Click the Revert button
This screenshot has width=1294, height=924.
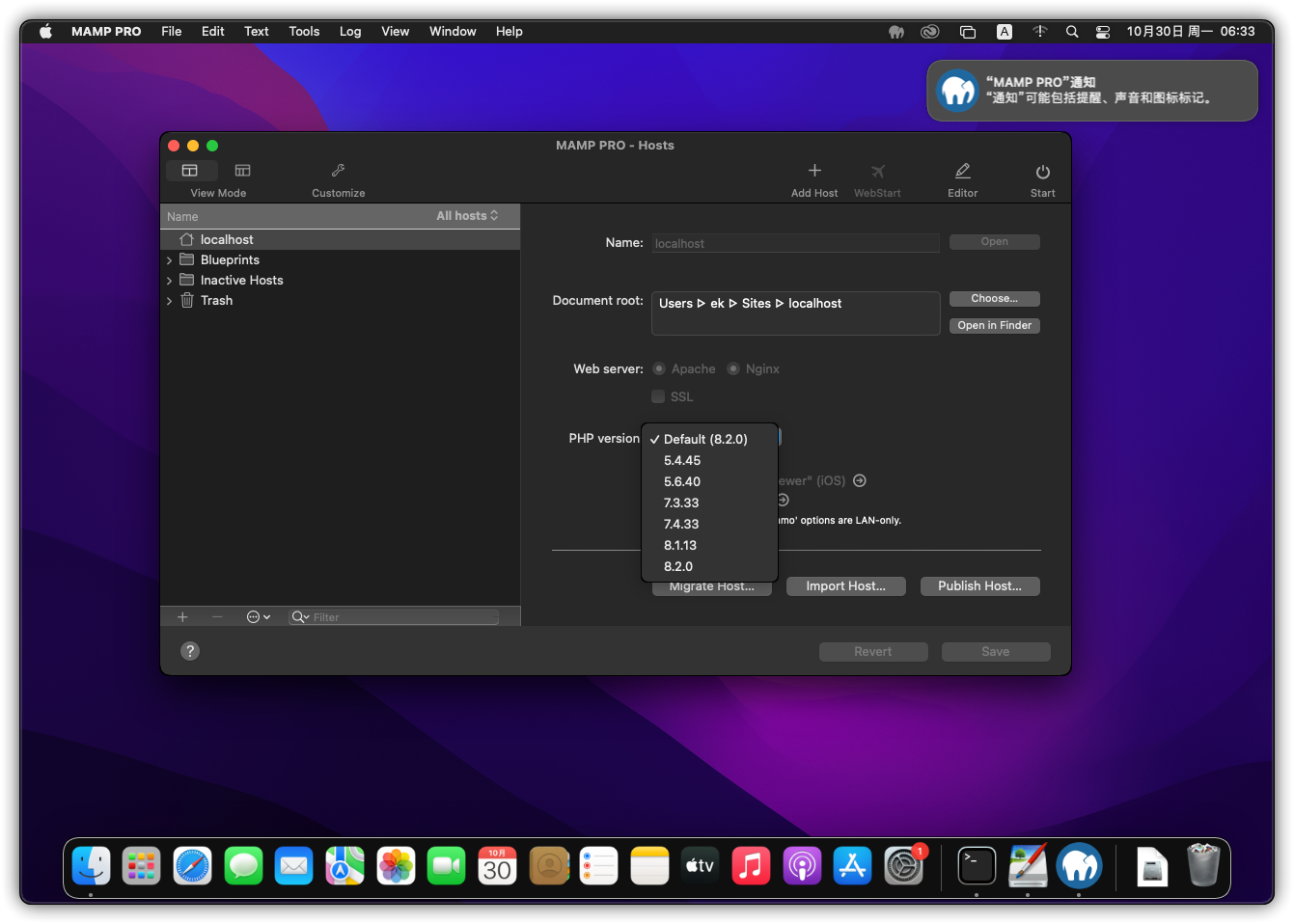pyautogui.click(x=873, y=652)
